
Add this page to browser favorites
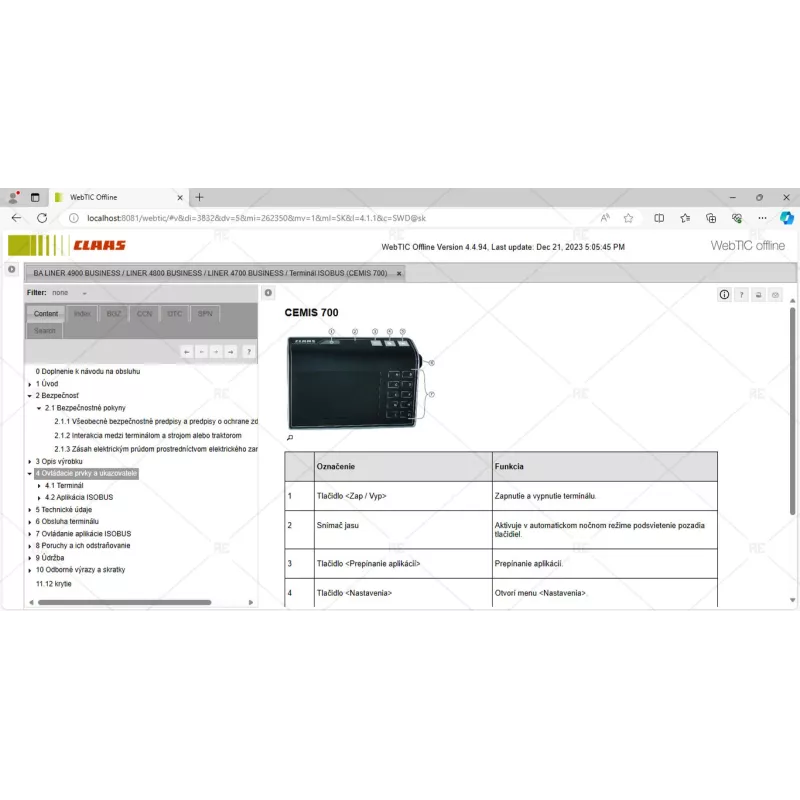[629, 218]
